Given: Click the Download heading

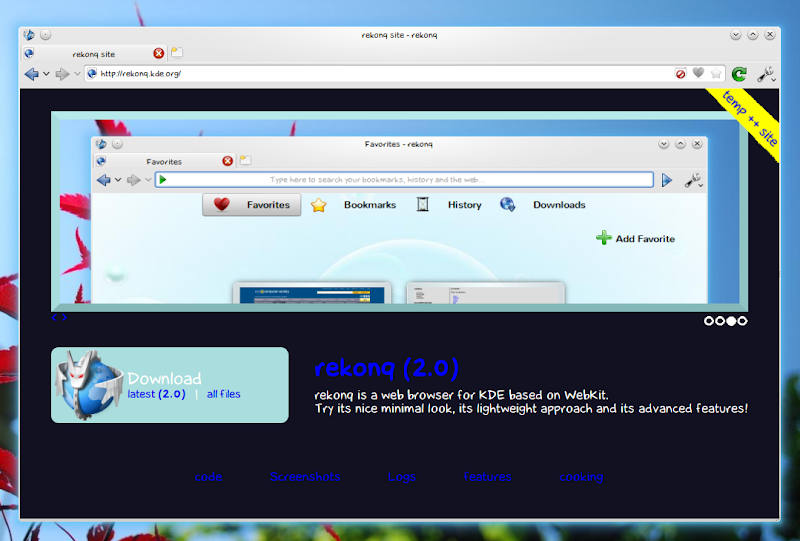Looking at the screenshot, I should [x=164, y=378].
